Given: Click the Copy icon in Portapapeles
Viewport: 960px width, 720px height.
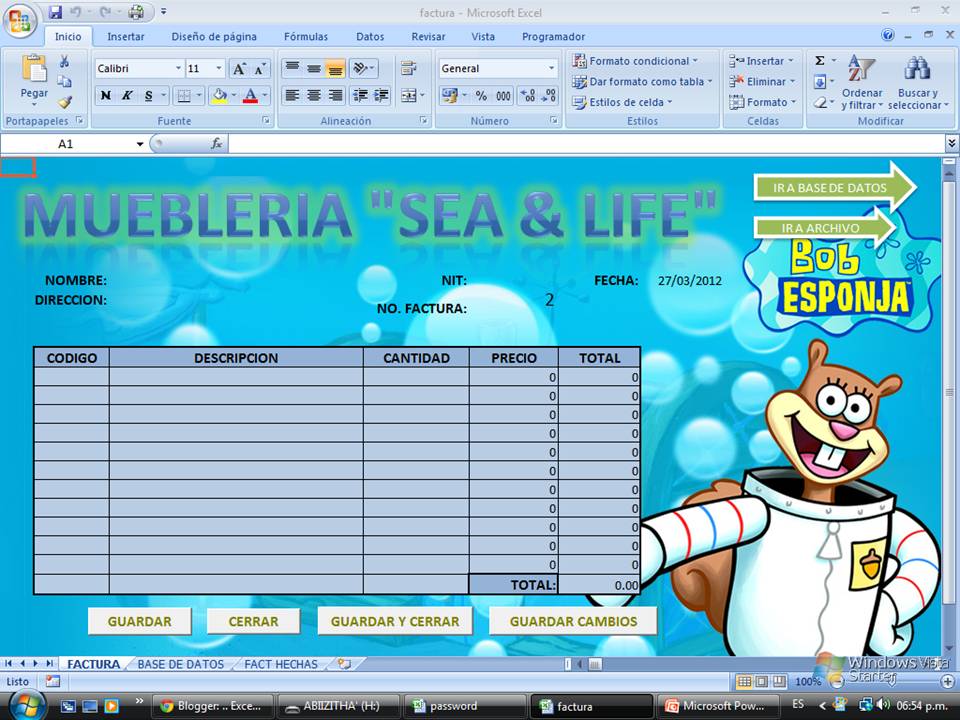Looking at the screenshot, I should coord(64,81).
